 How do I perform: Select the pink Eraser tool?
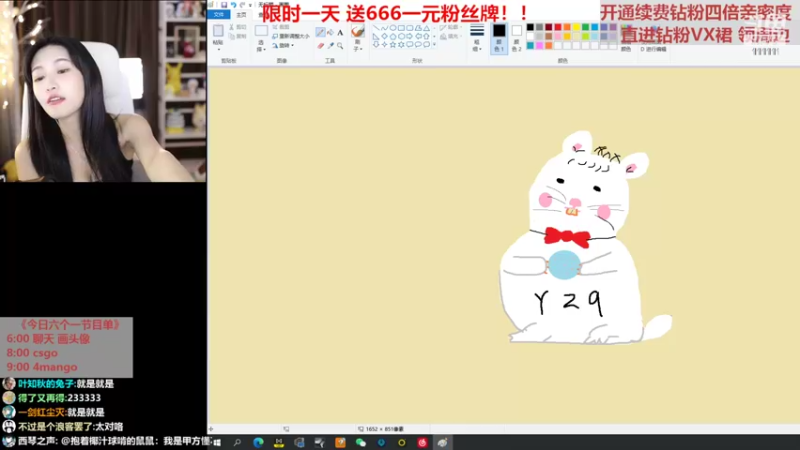320,45
